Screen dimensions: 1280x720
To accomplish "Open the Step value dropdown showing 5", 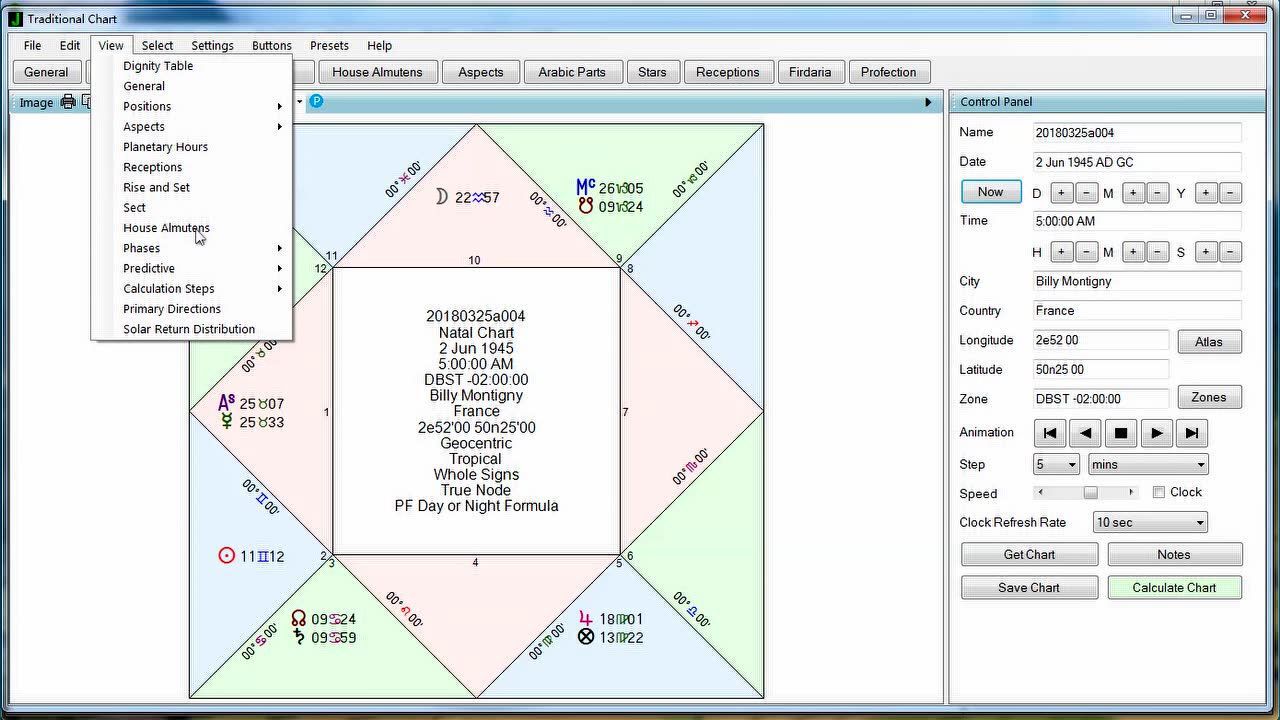I will coord(1056,464).
